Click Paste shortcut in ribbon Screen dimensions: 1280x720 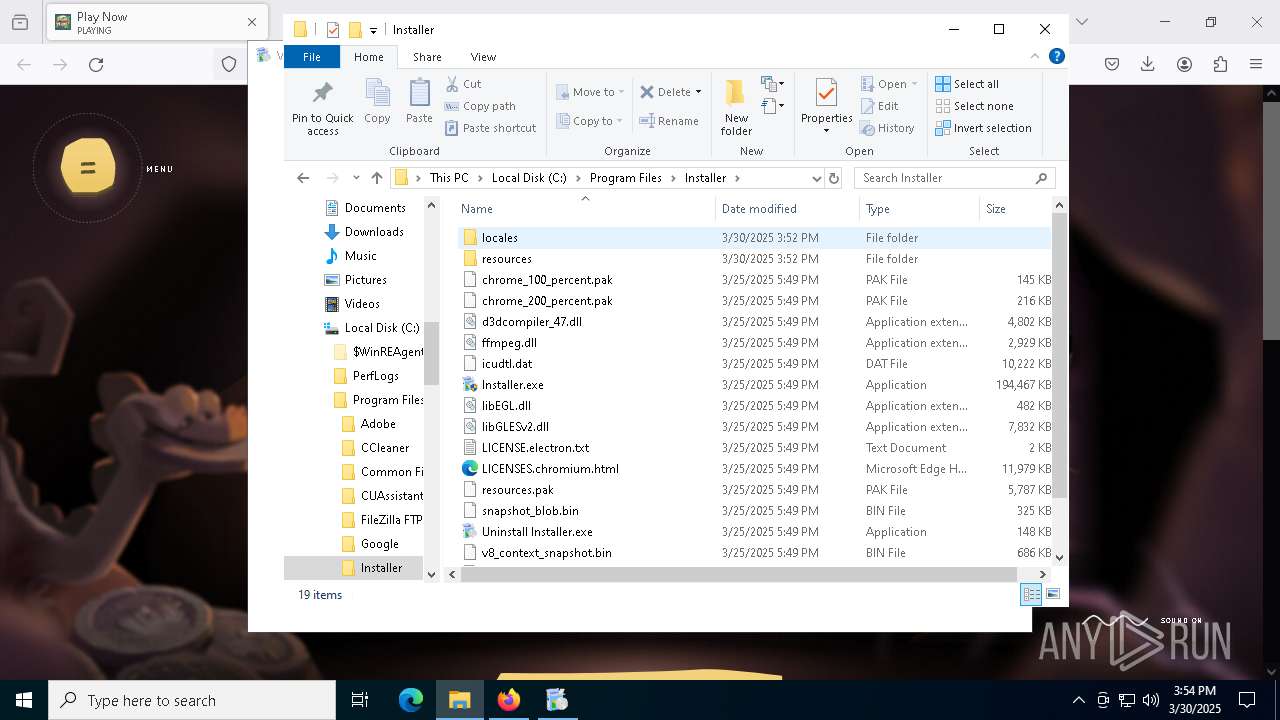point(490,128)
